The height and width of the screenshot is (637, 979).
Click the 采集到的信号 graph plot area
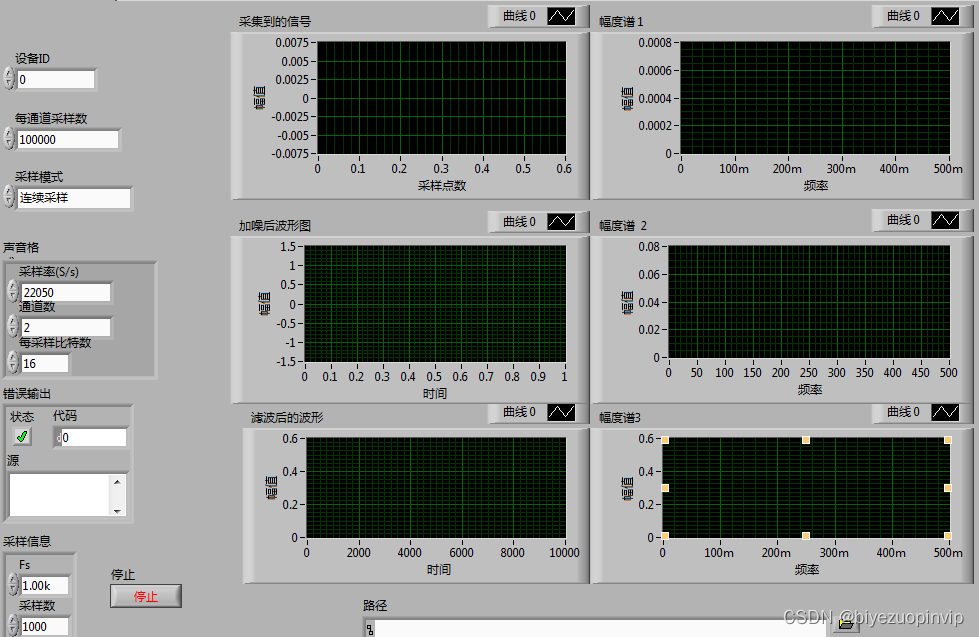coord(441,98)
